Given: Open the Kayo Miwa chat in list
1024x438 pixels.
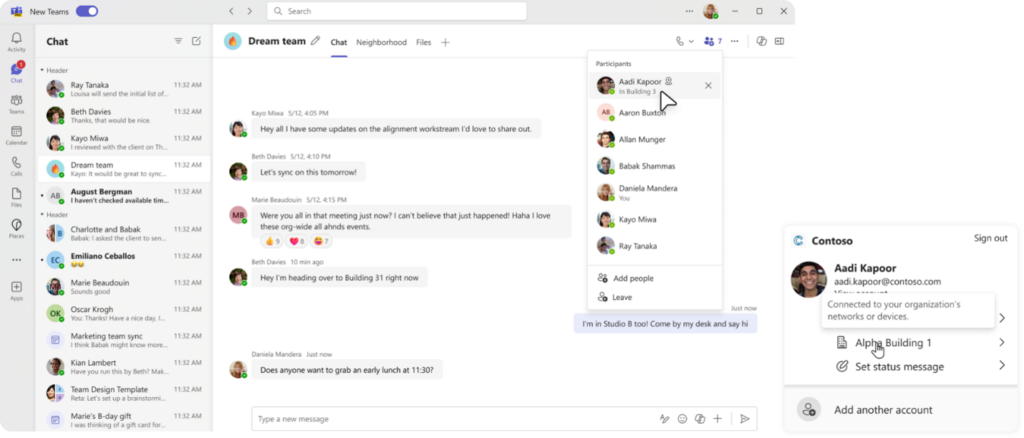Looking at the screenshot, I should pyautogui.click(x=124, y=142).
